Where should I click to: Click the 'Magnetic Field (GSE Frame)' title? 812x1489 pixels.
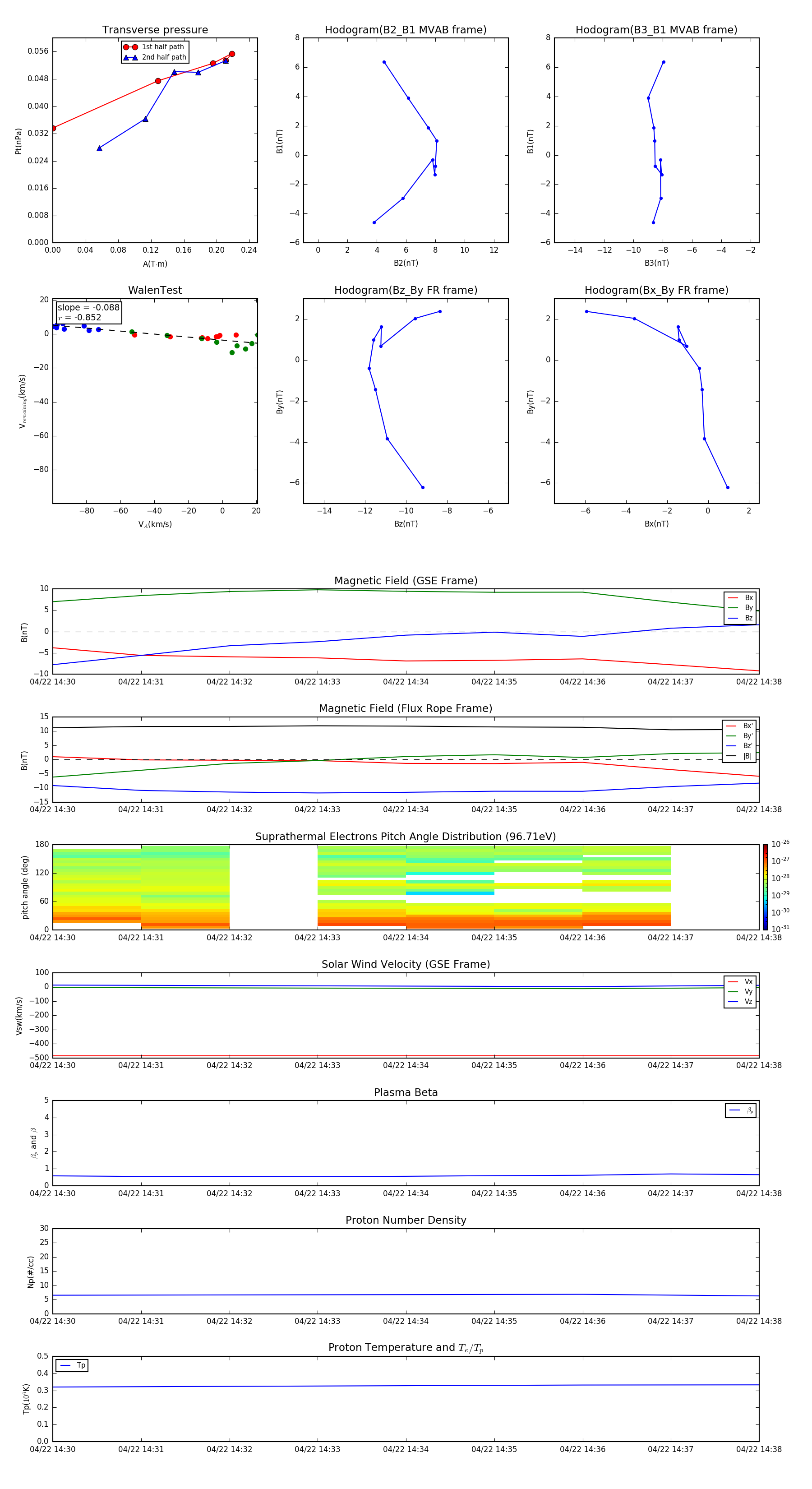pos(406,581)
